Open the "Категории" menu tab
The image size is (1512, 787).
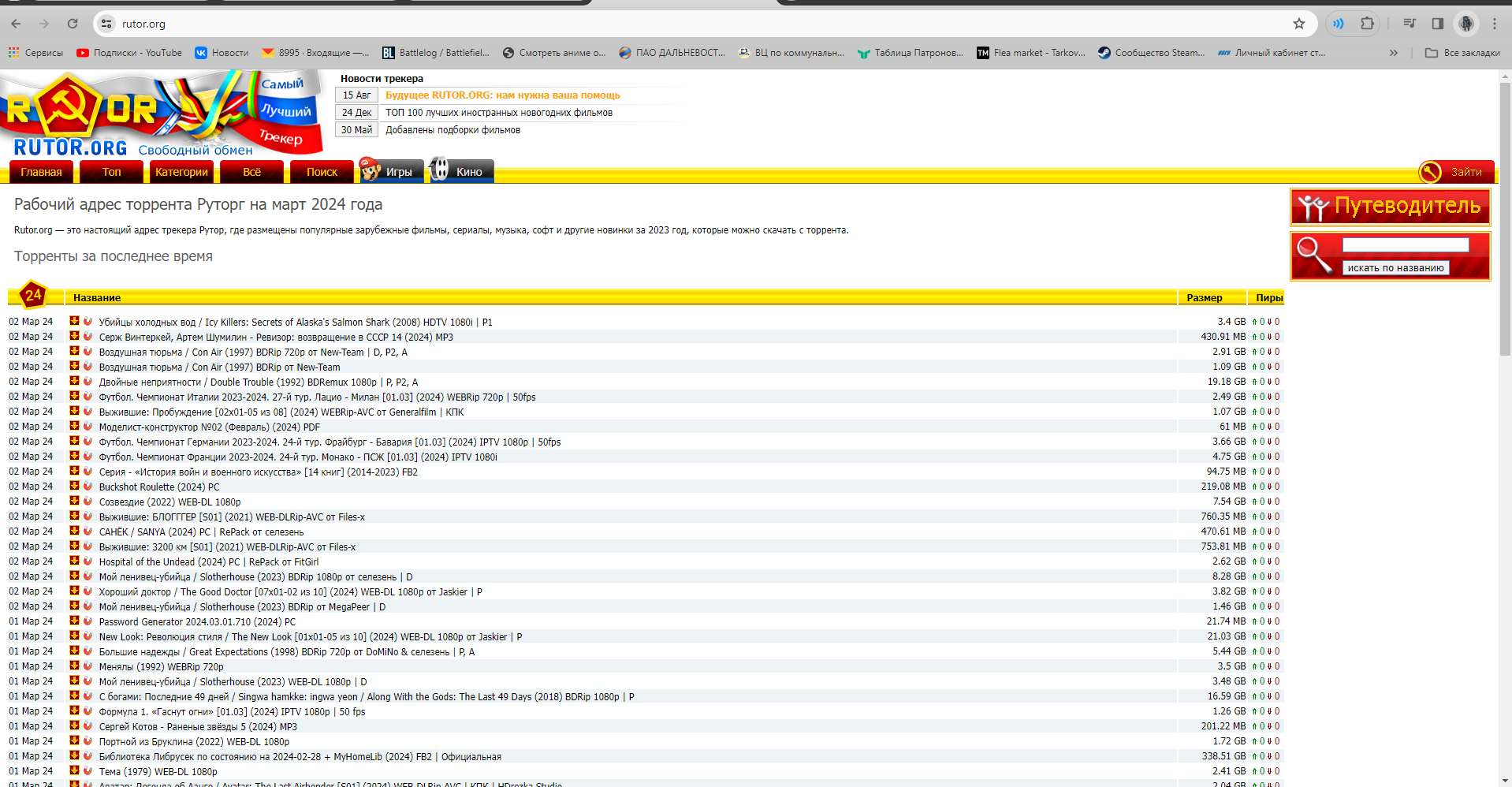pyautogui.click(x=181, y=172)
